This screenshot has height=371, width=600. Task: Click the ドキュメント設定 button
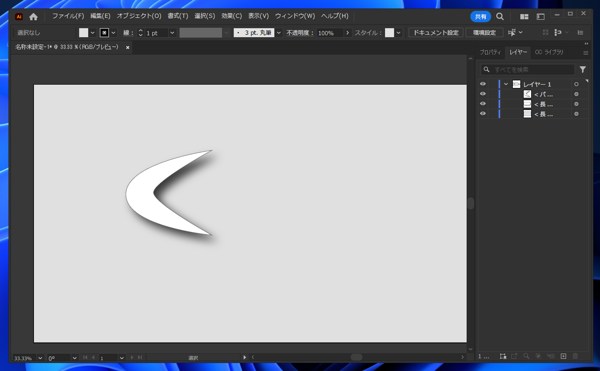436,33
